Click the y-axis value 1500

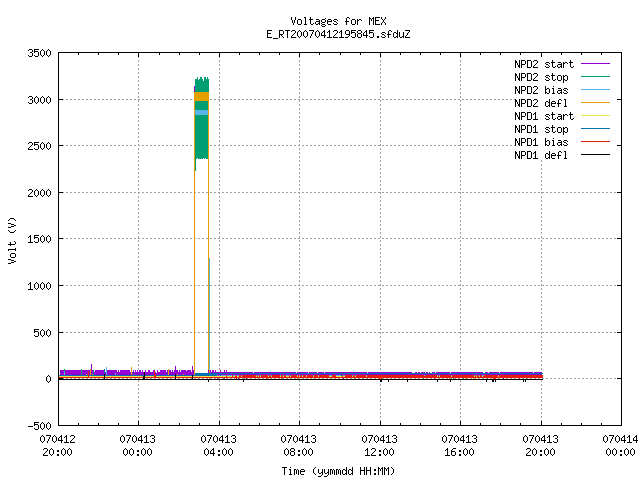tap(40, 239)
